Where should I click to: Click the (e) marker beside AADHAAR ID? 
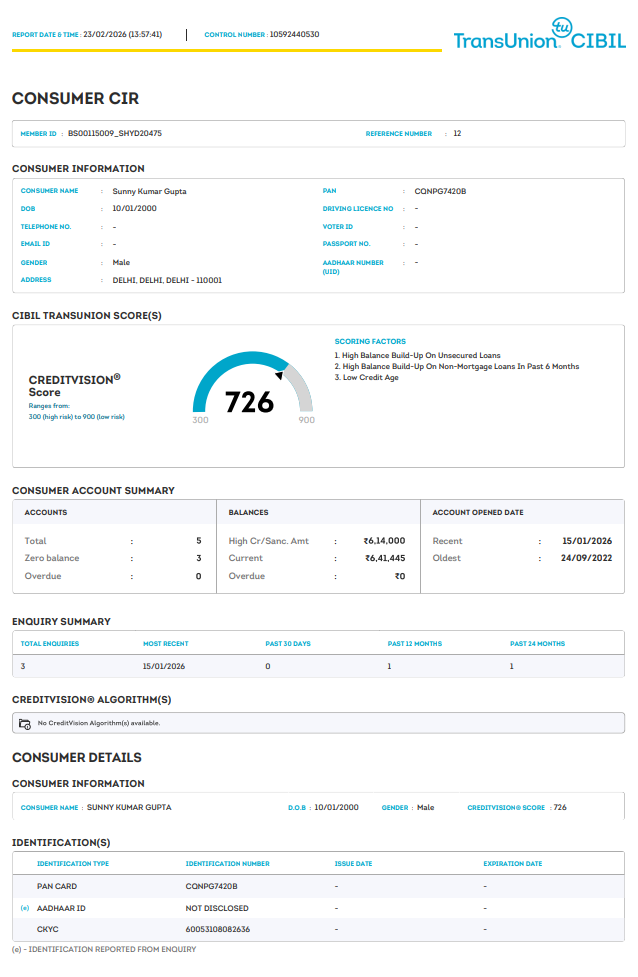pos(25,908)
